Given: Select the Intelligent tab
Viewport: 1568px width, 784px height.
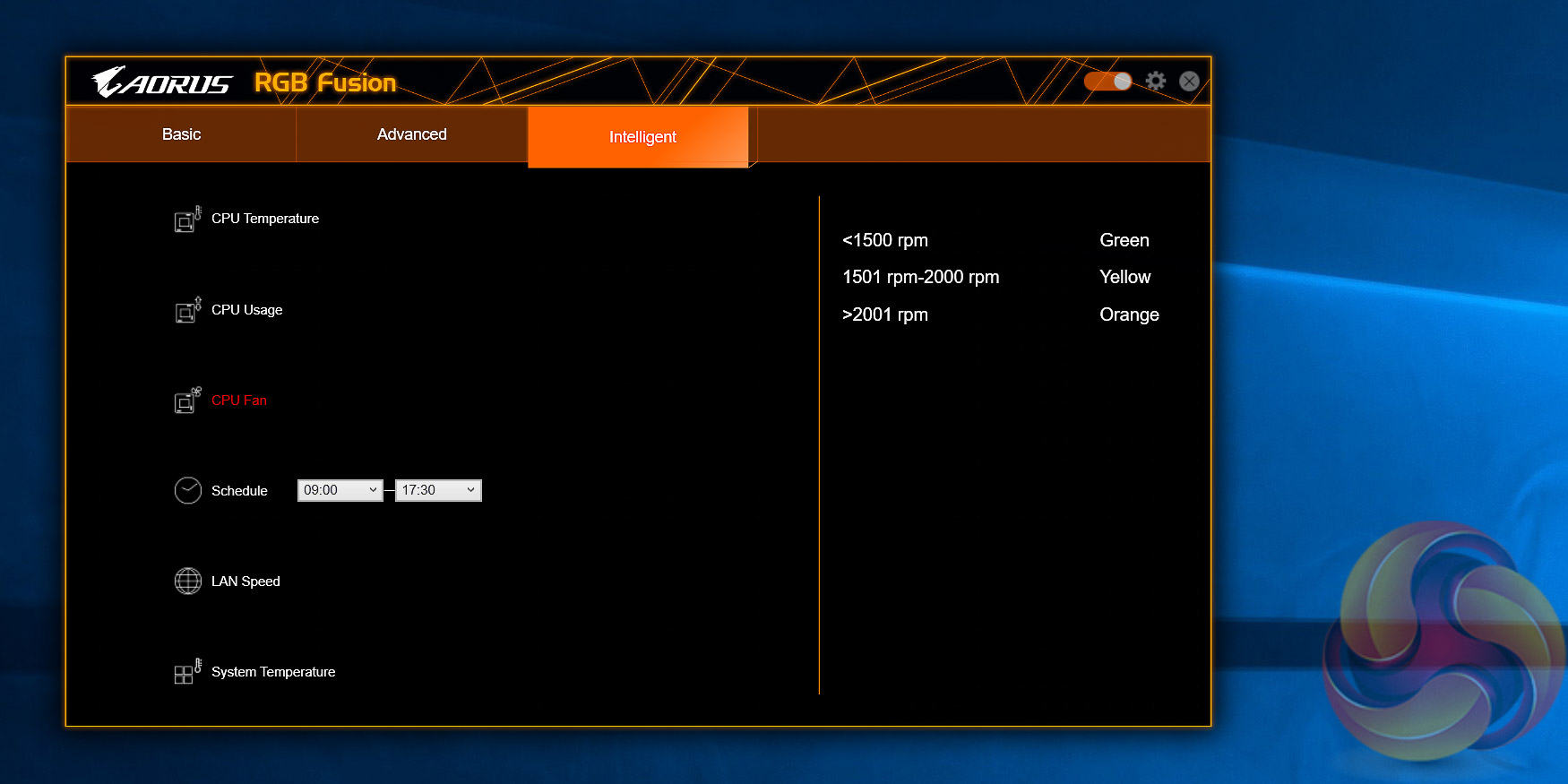Looking at the screenshot, I should point(642,137).
